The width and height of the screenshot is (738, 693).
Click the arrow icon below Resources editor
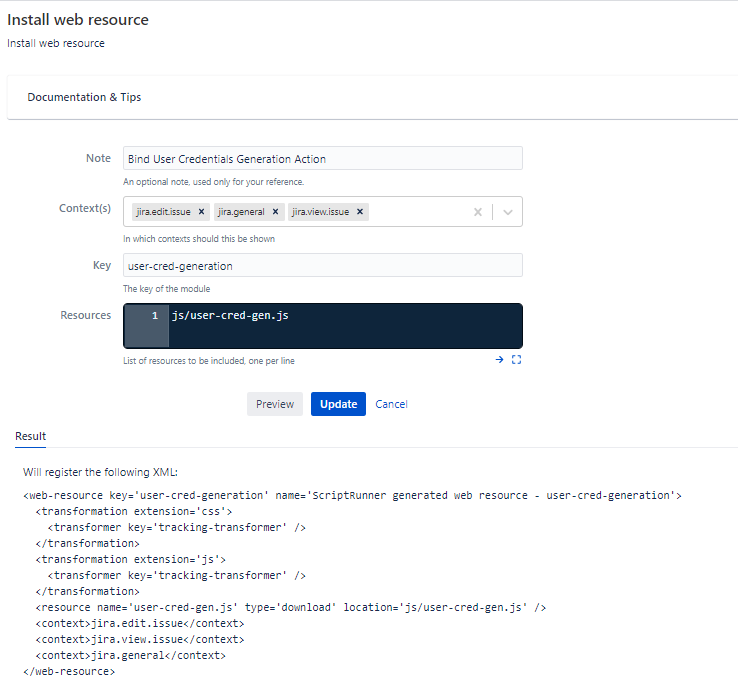tap(499, 360)
